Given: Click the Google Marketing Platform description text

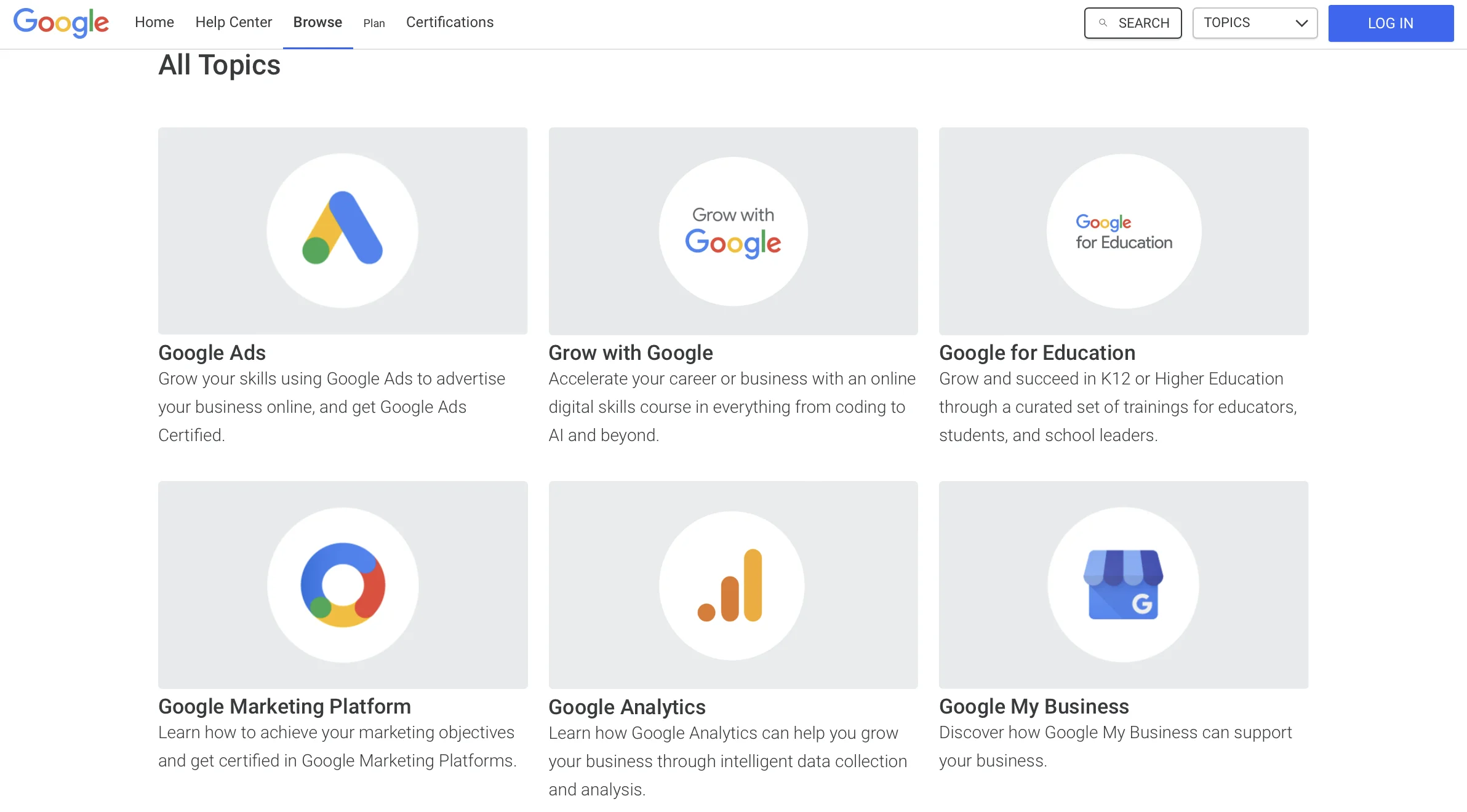Looking at the screenshot, I should point(337,746).
